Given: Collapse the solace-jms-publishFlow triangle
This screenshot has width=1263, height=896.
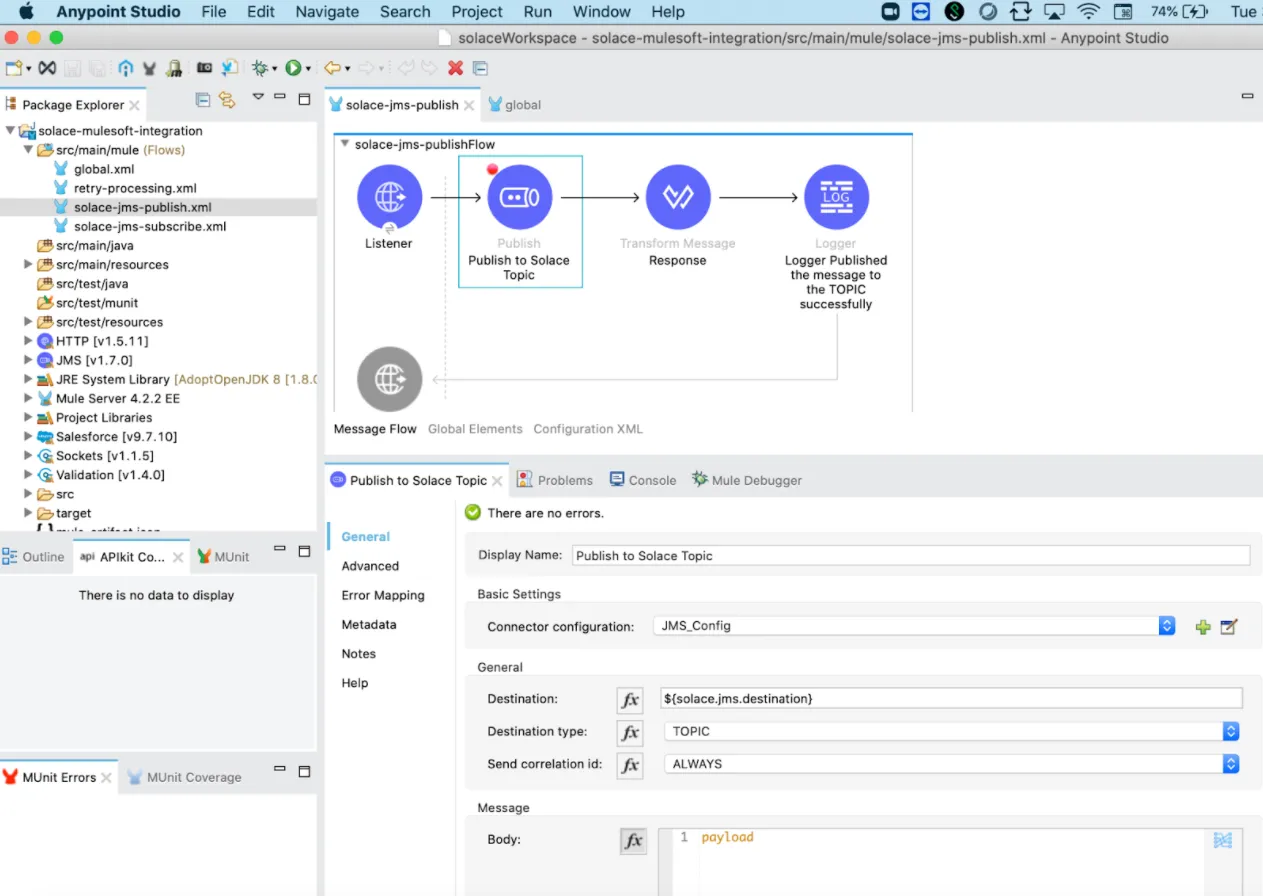Looking at the screenshot, I should (x=345, y=144).
